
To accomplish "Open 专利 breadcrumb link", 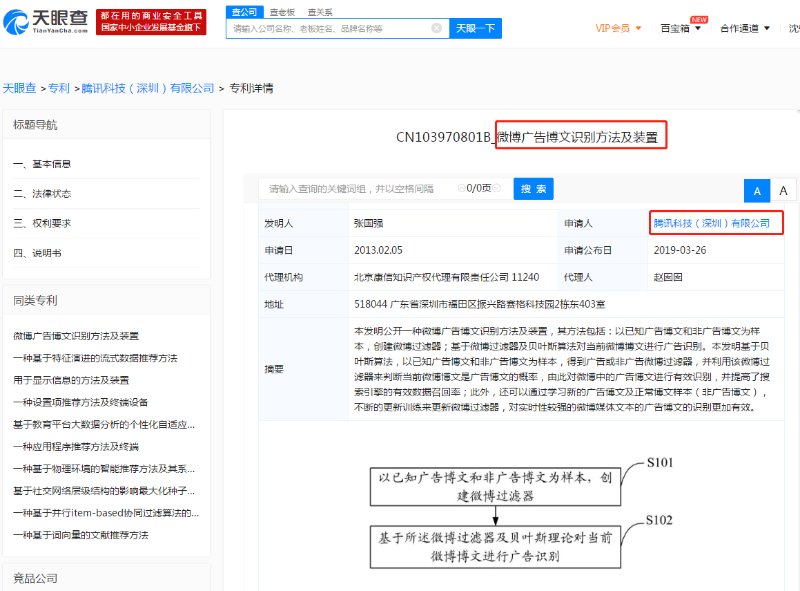I will click(x=59, y=88).
